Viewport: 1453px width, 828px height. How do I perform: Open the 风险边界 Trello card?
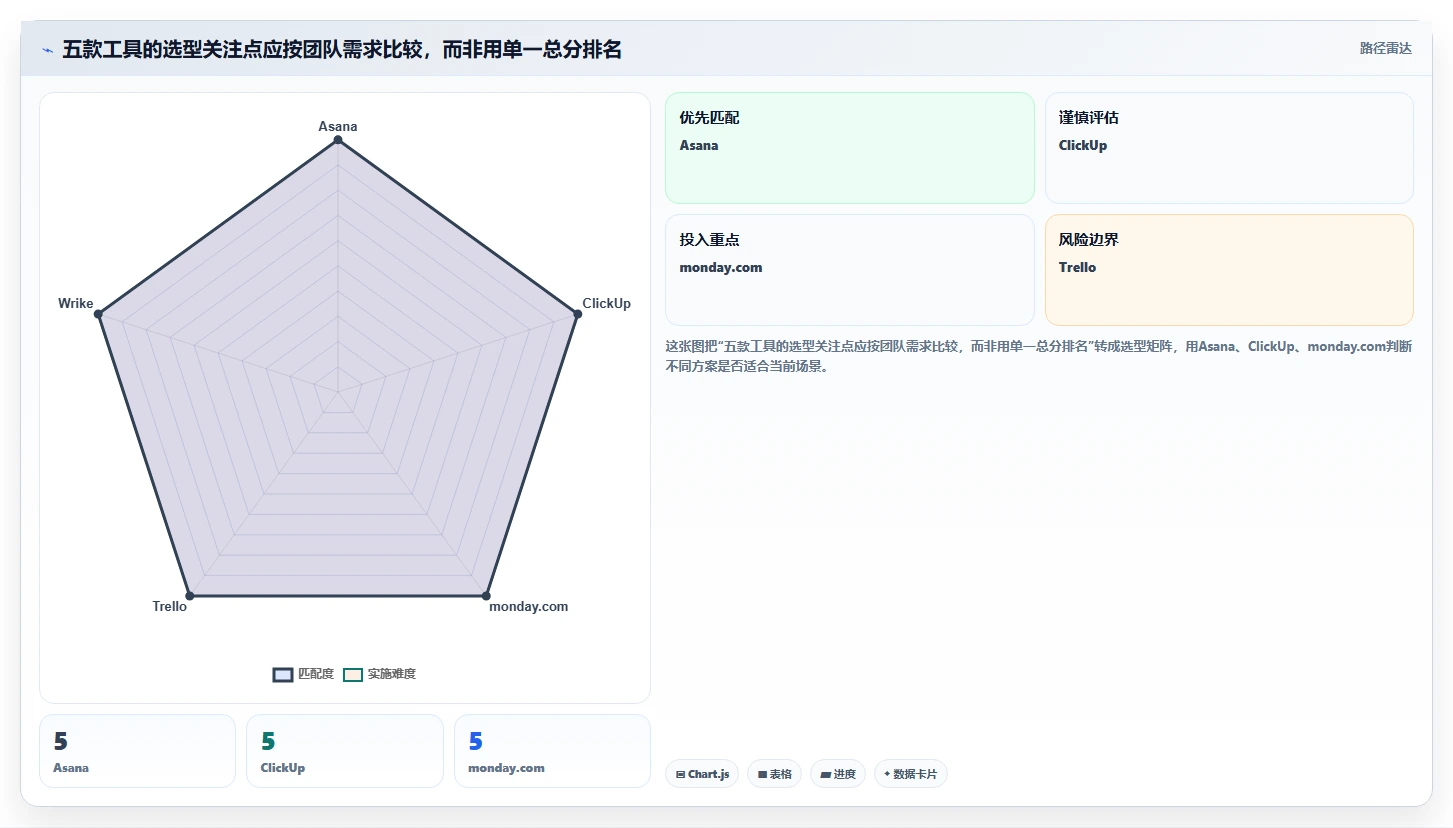[1229, 270]
